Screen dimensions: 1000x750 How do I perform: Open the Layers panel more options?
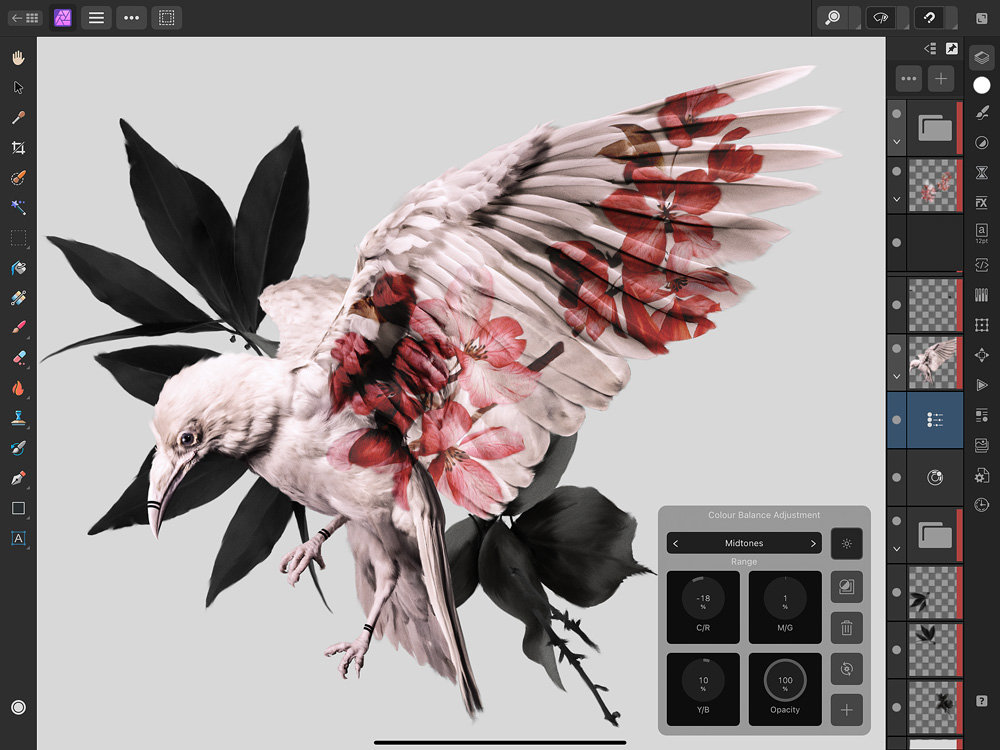pyautogui.click(x=909, y=79)
